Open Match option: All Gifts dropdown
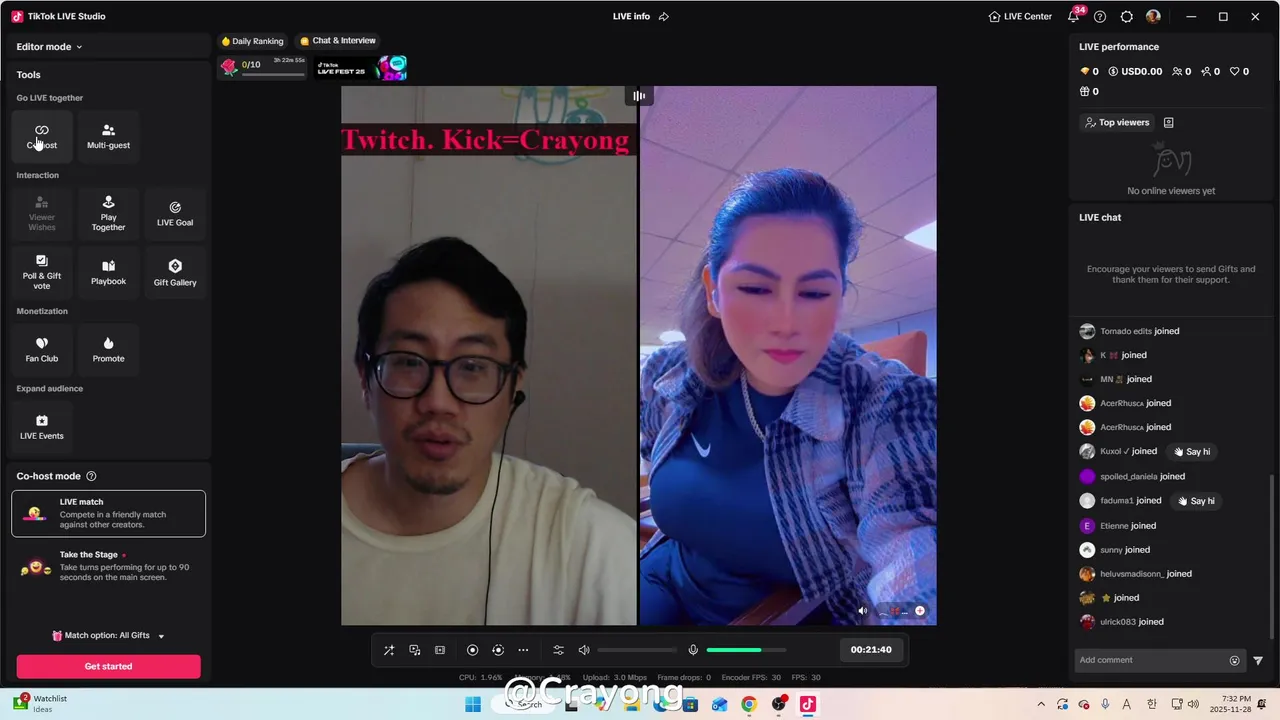The height and width of the screenshot is (720, 1280). pyautogui.click(x=108, y=636)
